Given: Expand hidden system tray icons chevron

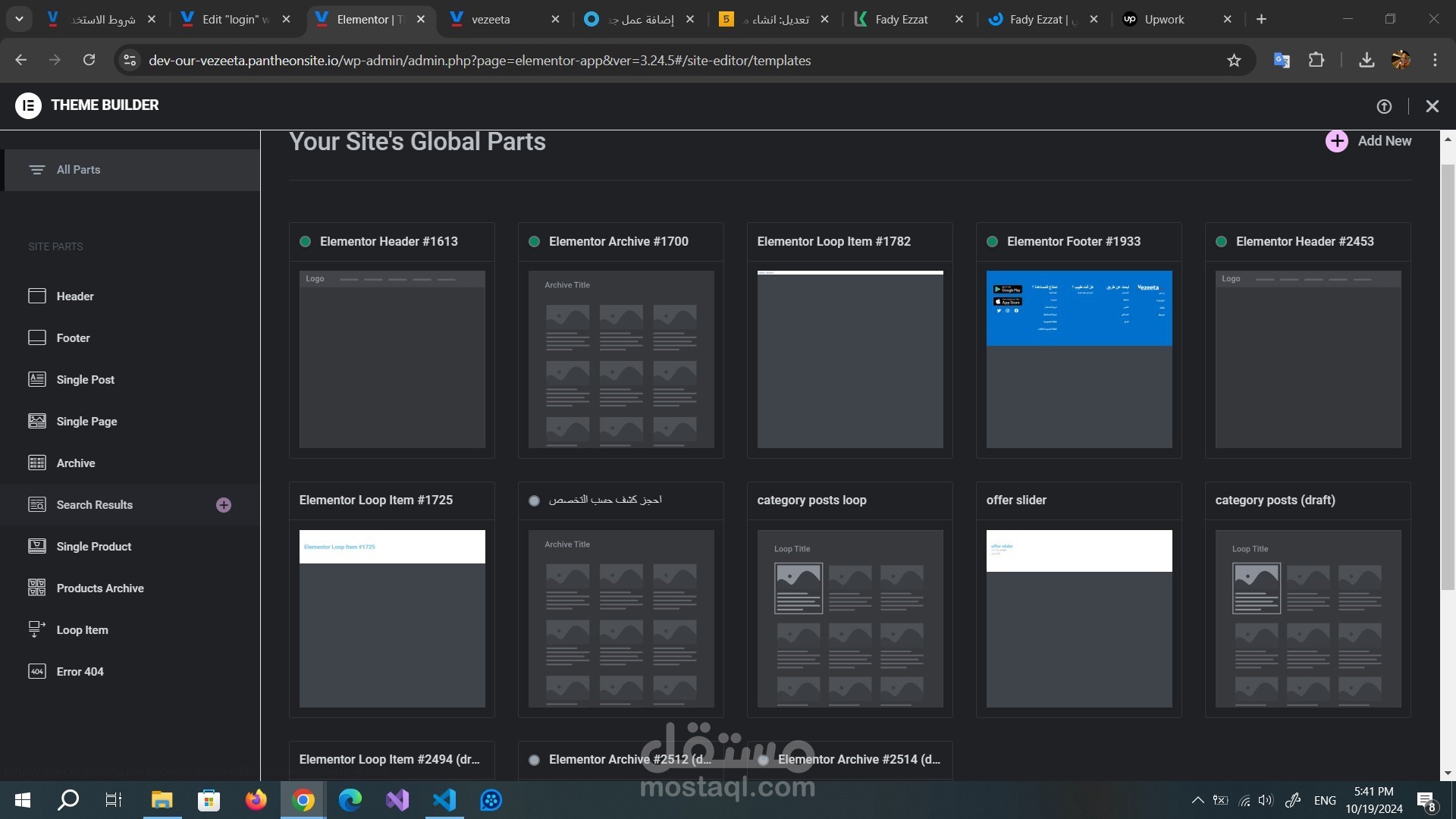Looking at the screenshot, I should click(1197, 800).
